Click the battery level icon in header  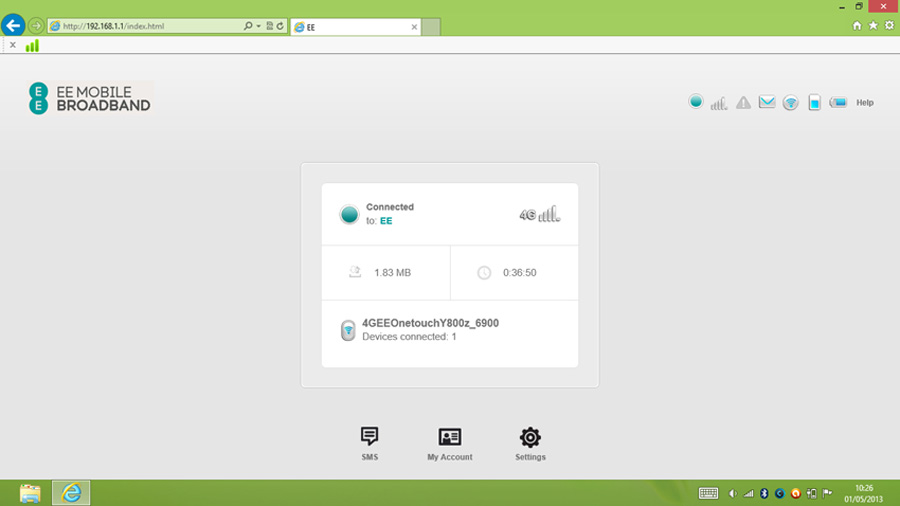tap(838, 103)
